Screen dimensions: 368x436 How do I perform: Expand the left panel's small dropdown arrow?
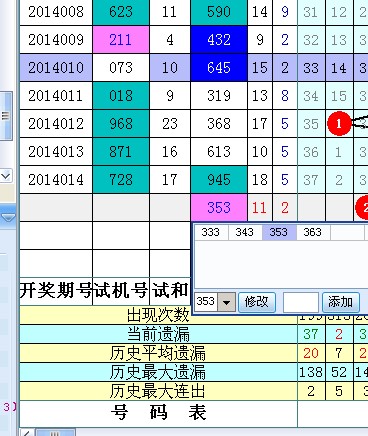tap(6, 175)
